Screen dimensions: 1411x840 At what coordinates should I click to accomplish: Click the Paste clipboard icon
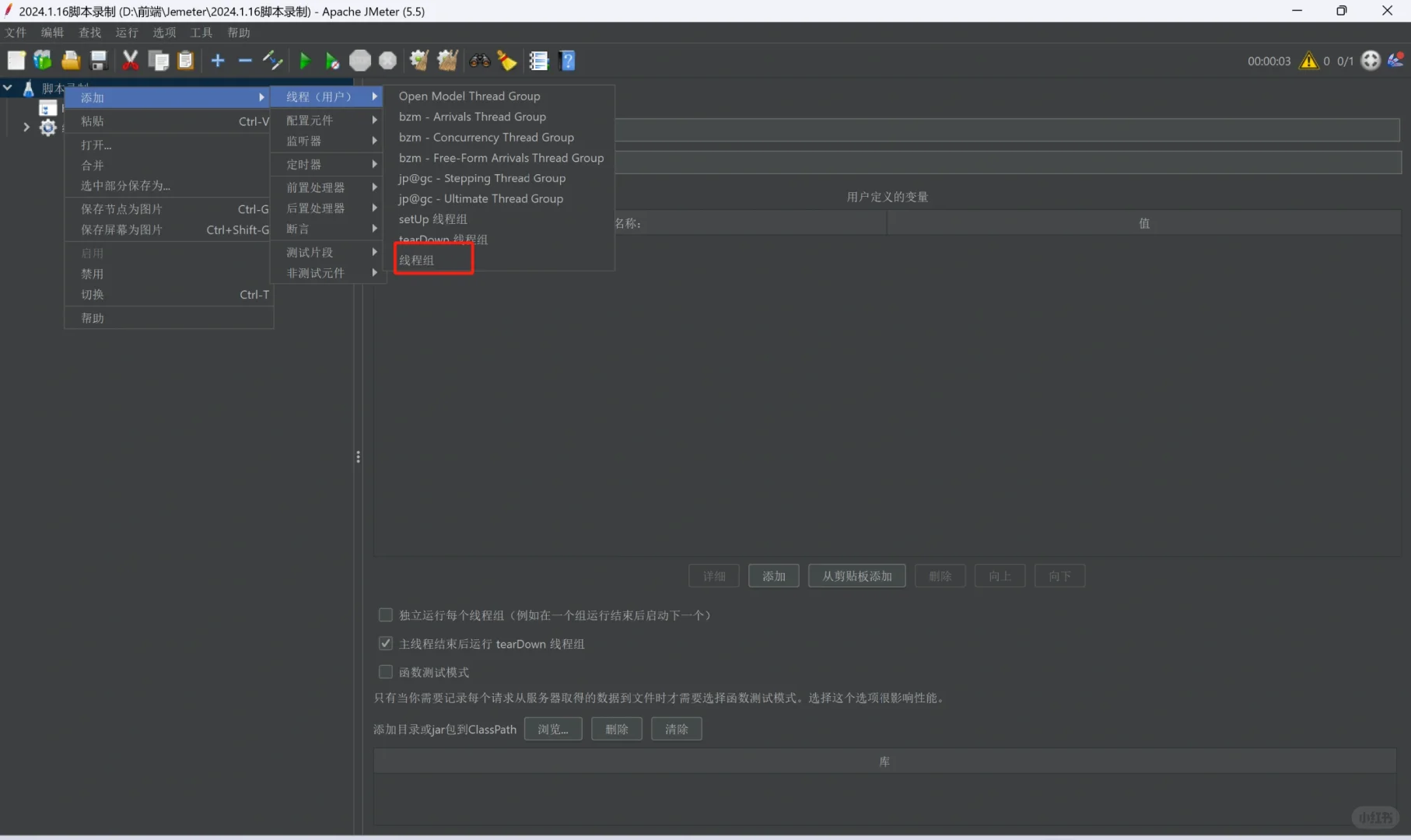click(x=186, y=61)
